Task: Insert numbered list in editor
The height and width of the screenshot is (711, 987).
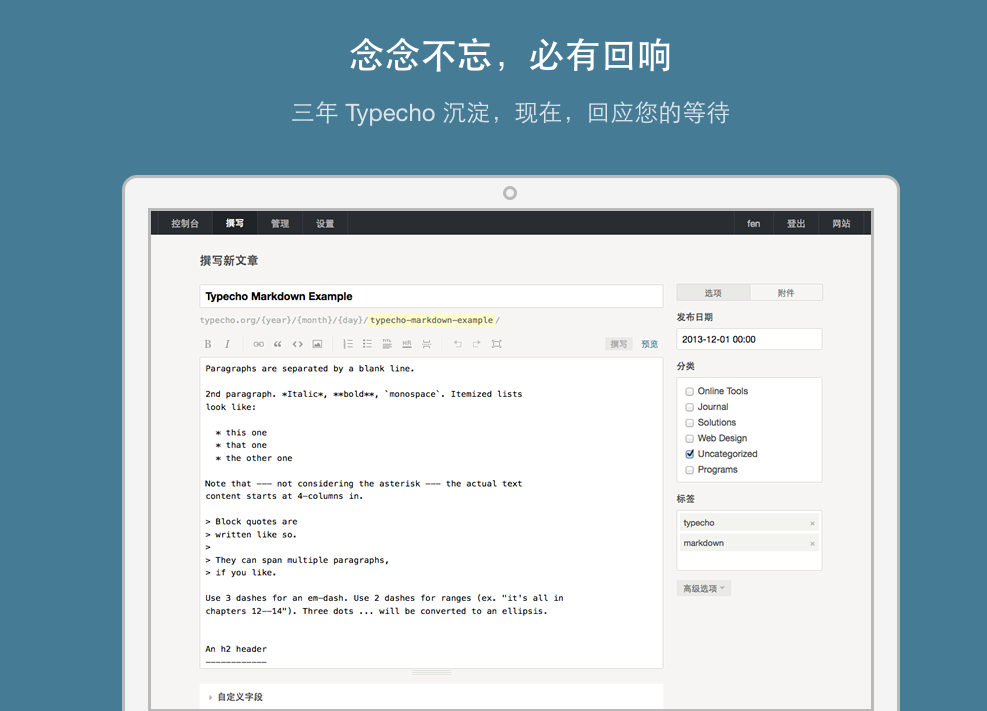Action: tap(347, 344)
